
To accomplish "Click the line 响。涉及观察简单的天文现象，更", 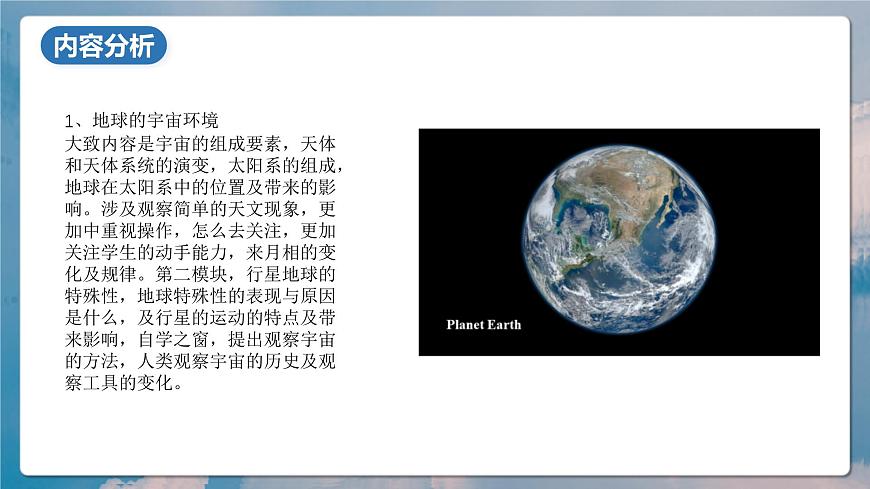I will coord(200,209).
